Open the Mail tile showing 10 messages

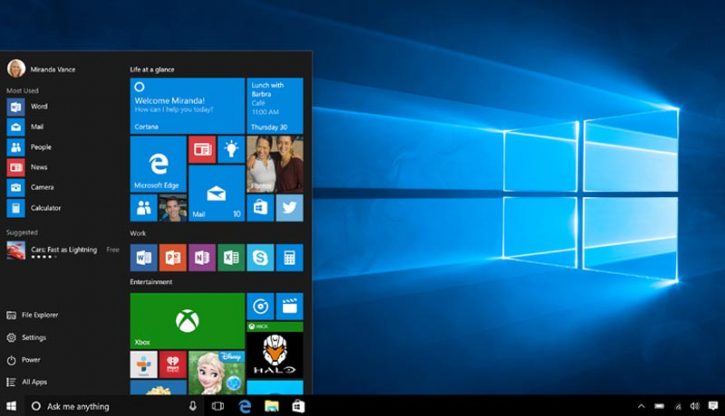pos(216,193)
